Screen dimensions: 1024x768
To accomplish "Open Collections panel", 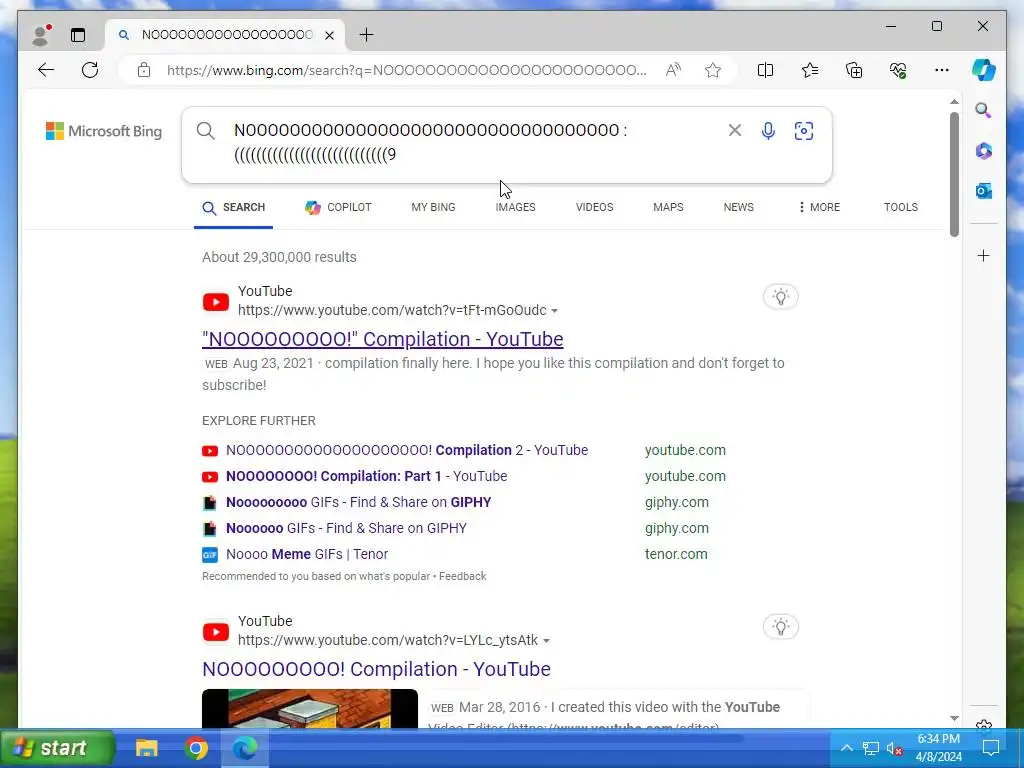I will pos(854,70).
